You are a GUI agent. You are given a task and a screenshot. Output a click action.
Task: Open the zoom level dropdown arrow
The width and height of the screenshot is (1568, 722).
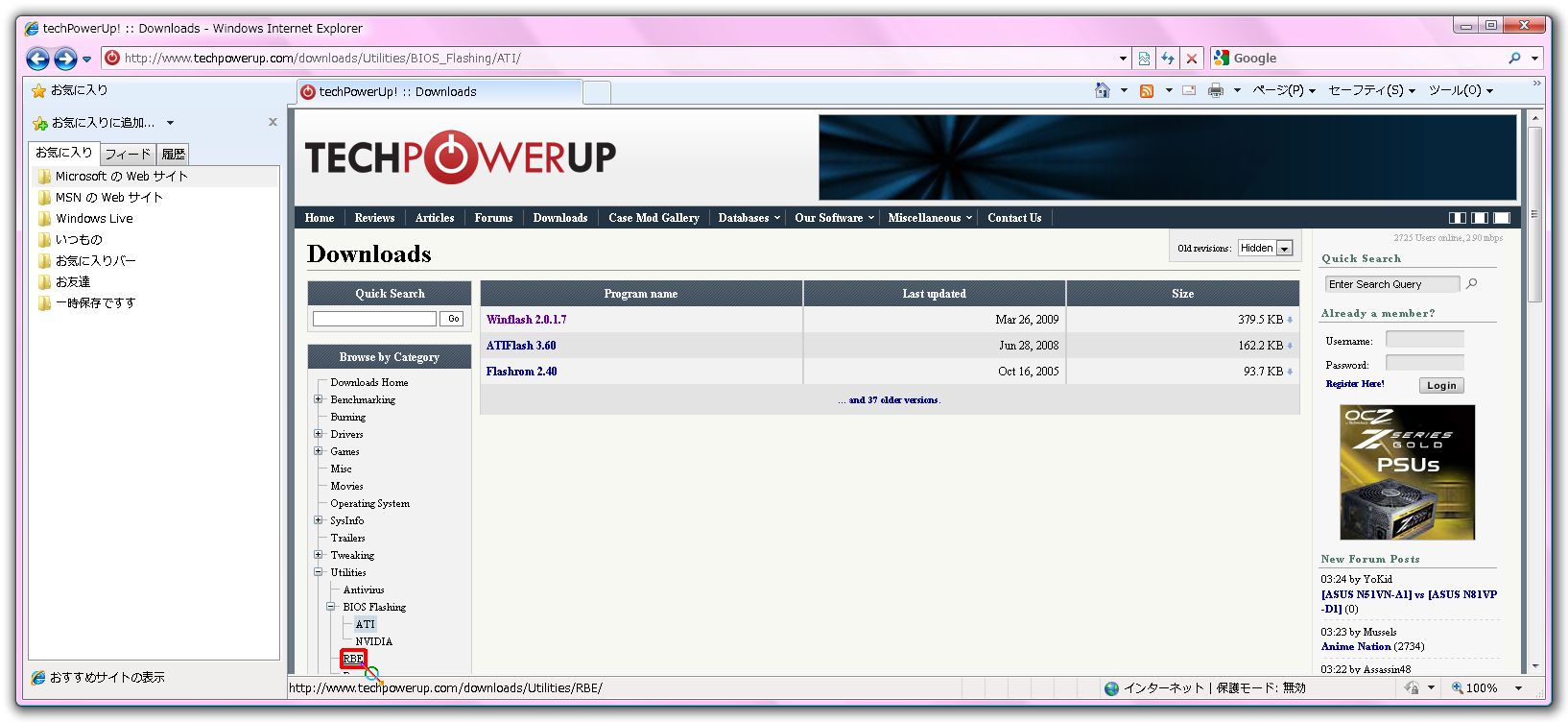(1518, 688)
